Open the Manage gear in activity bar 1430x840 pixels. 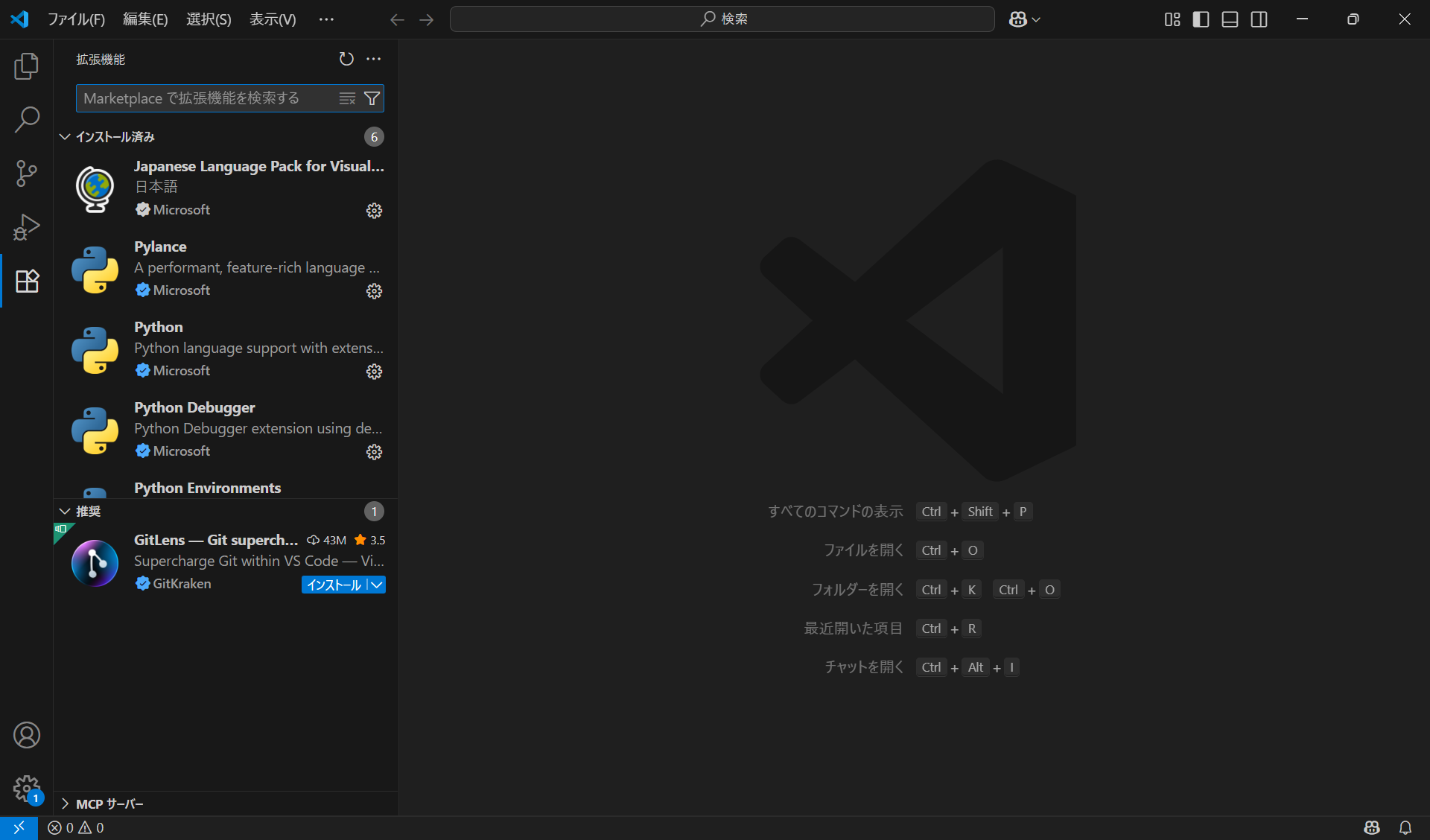click(27, 789)
